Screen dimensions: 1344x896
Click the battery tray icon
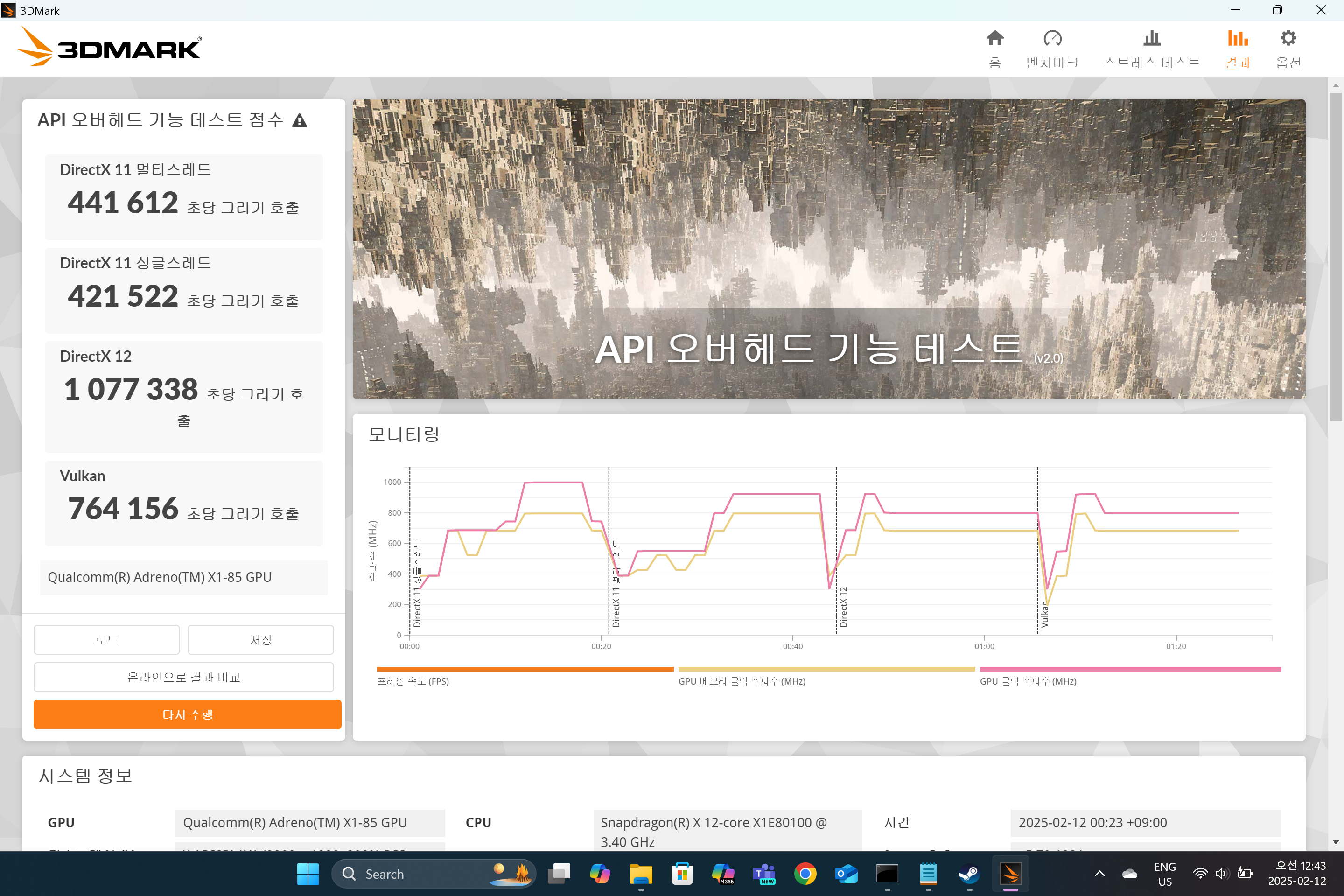pyautogui.click(x=1245, y=874)
